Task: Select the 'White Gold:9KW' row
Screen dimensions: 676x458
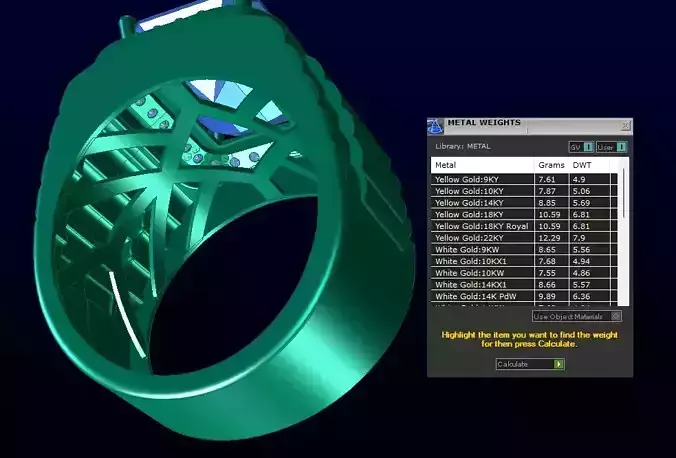Action: pyautogui.click(x=524, y=249)
